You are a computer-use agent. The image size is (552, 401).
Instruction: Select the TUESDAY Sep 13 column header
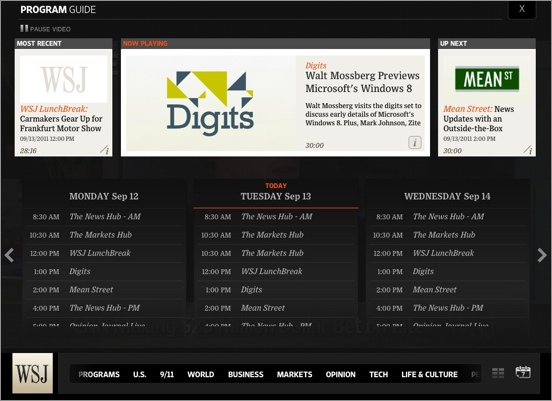click(276, 196)
